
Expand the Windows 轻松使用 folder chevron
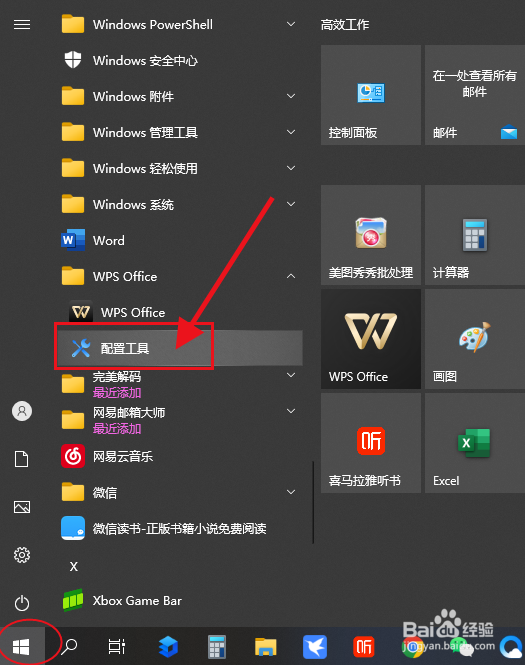(x=291, y=168)
